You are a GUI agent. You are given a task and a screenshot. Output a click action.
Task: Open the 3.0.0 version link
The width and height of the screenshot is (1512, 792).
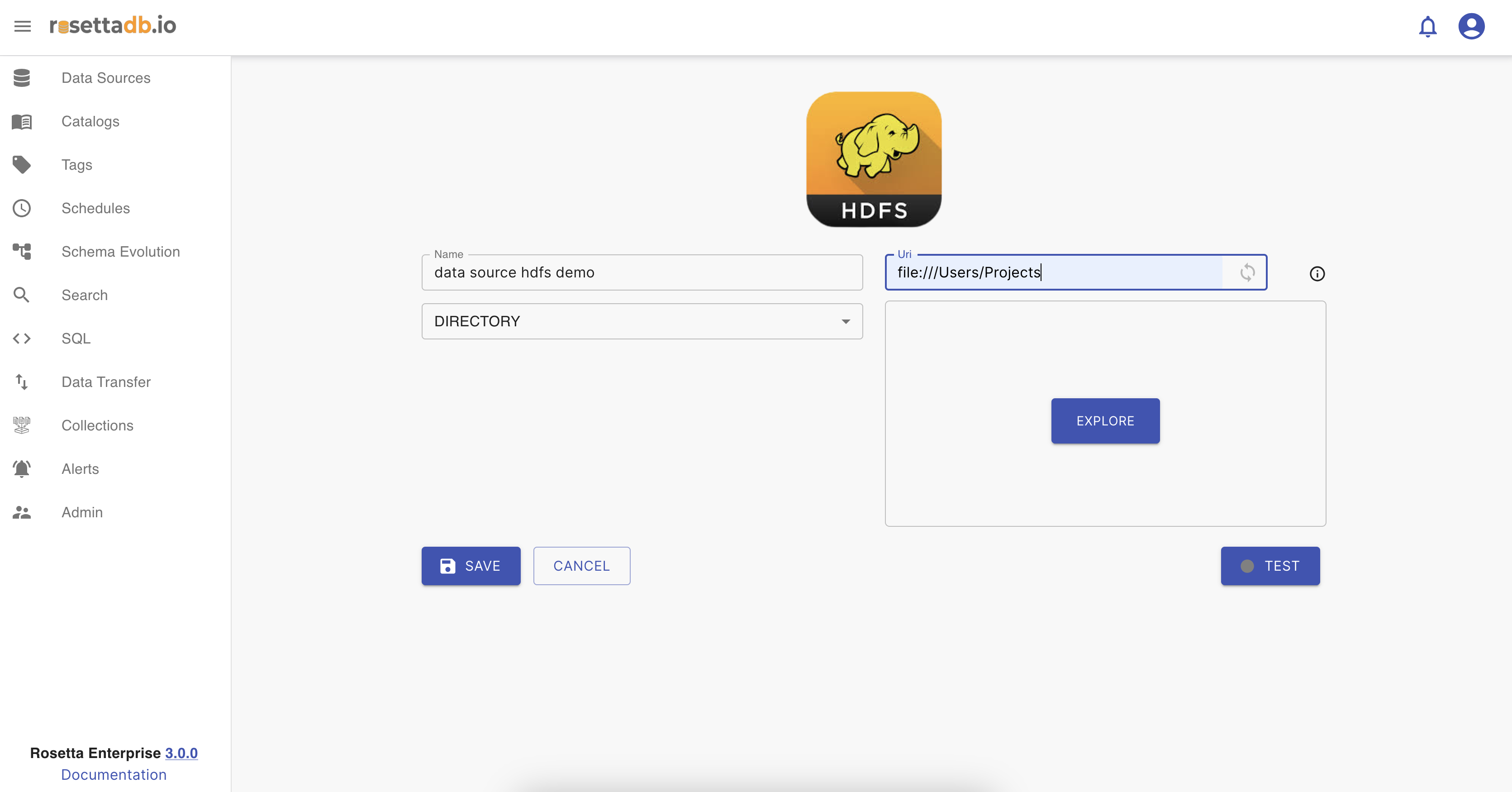point(181,753)
